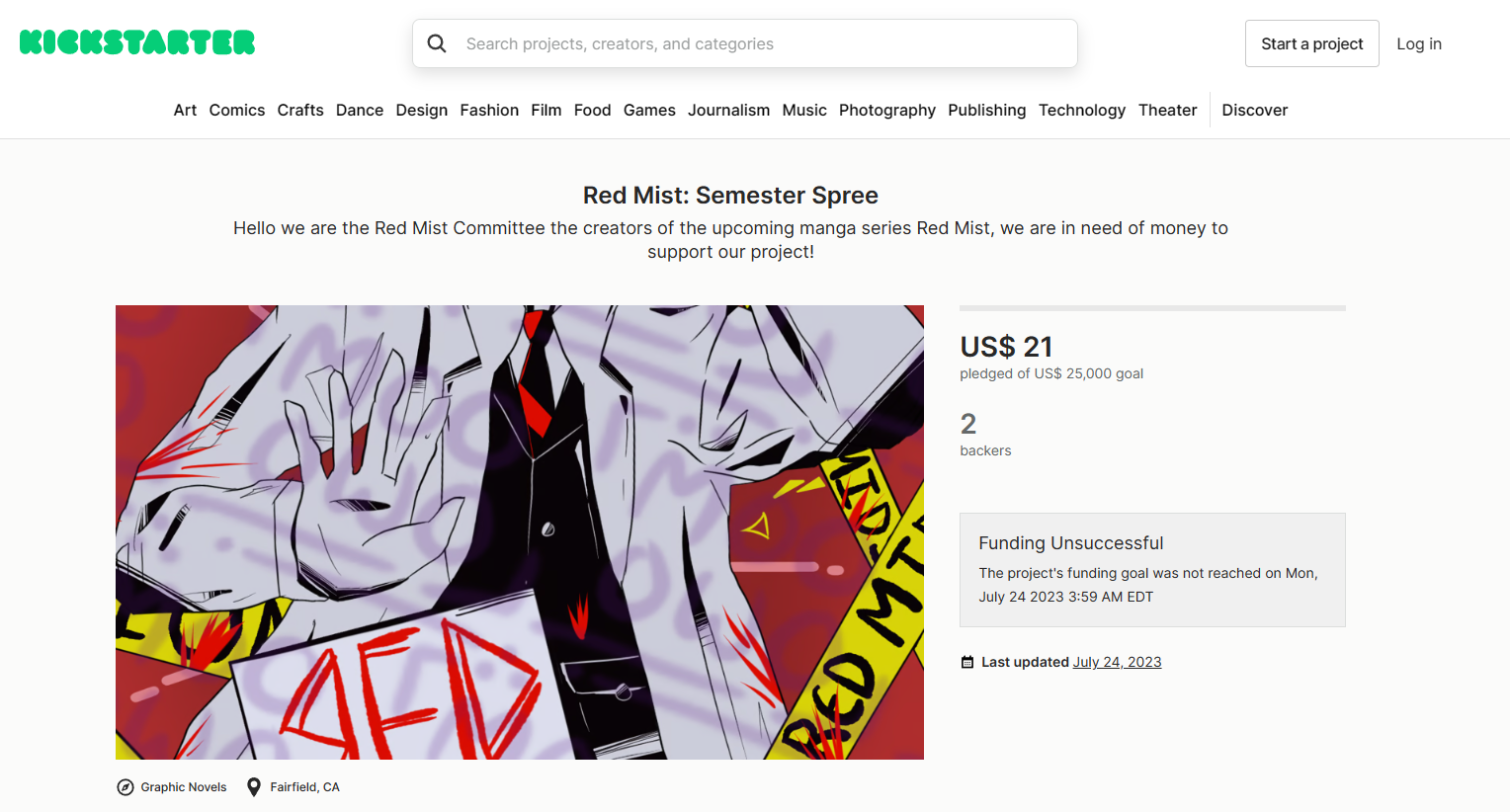The image size is (1510, 812).
Task: Click the Graphic Novels compass icon
Action: 126,787
